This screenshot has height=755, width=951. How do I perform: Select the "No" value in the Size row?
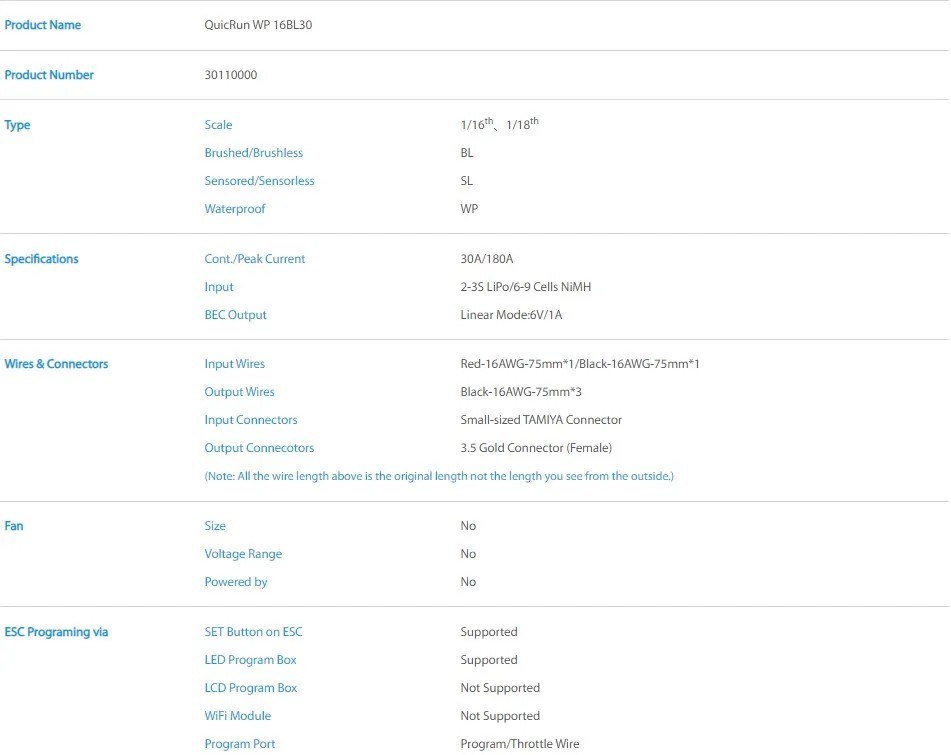(468, 526)
